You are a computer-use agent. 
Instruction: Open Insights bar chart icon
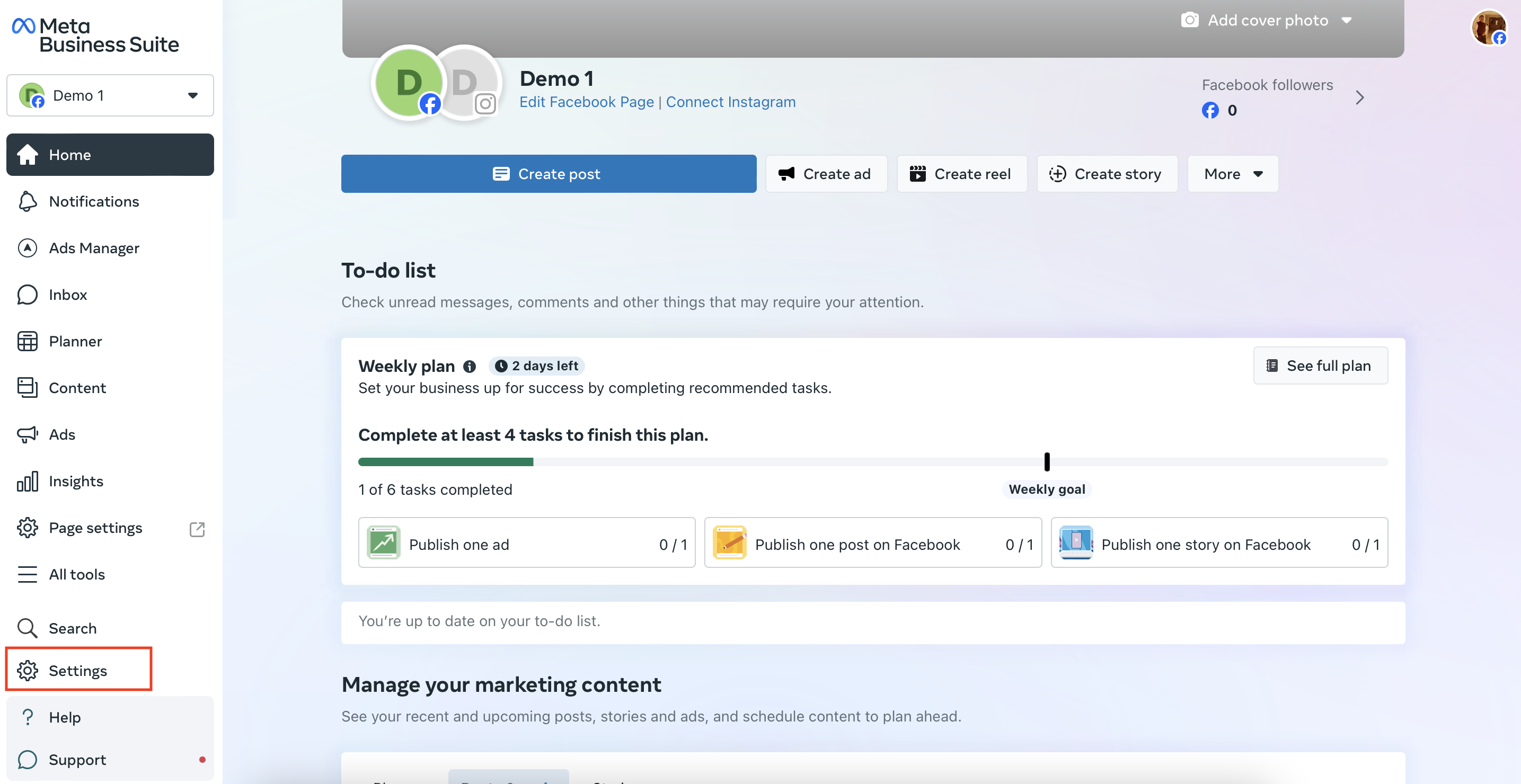coord(27,481)
